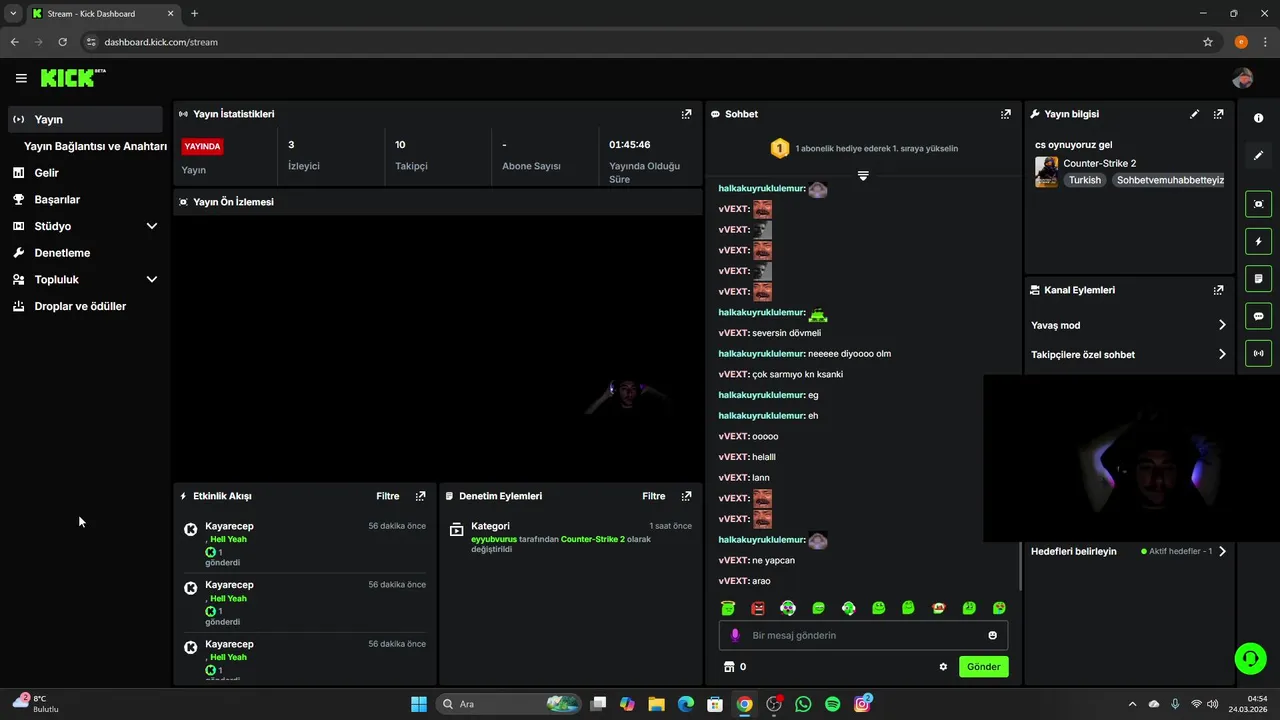Open WhatsApp from the taskbar
This screenshot has height=720, width=1280.
pyautogui.click(x=803, y=704)
